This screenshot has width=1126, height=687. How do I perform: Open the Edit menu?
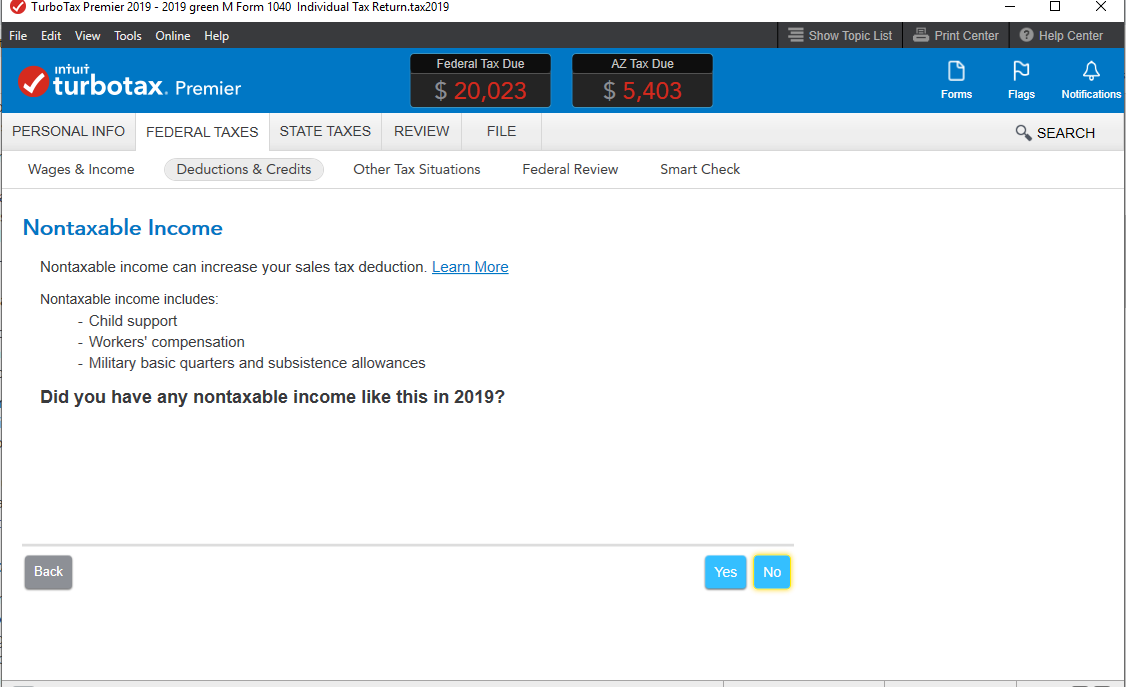click(x=51, y=35)
